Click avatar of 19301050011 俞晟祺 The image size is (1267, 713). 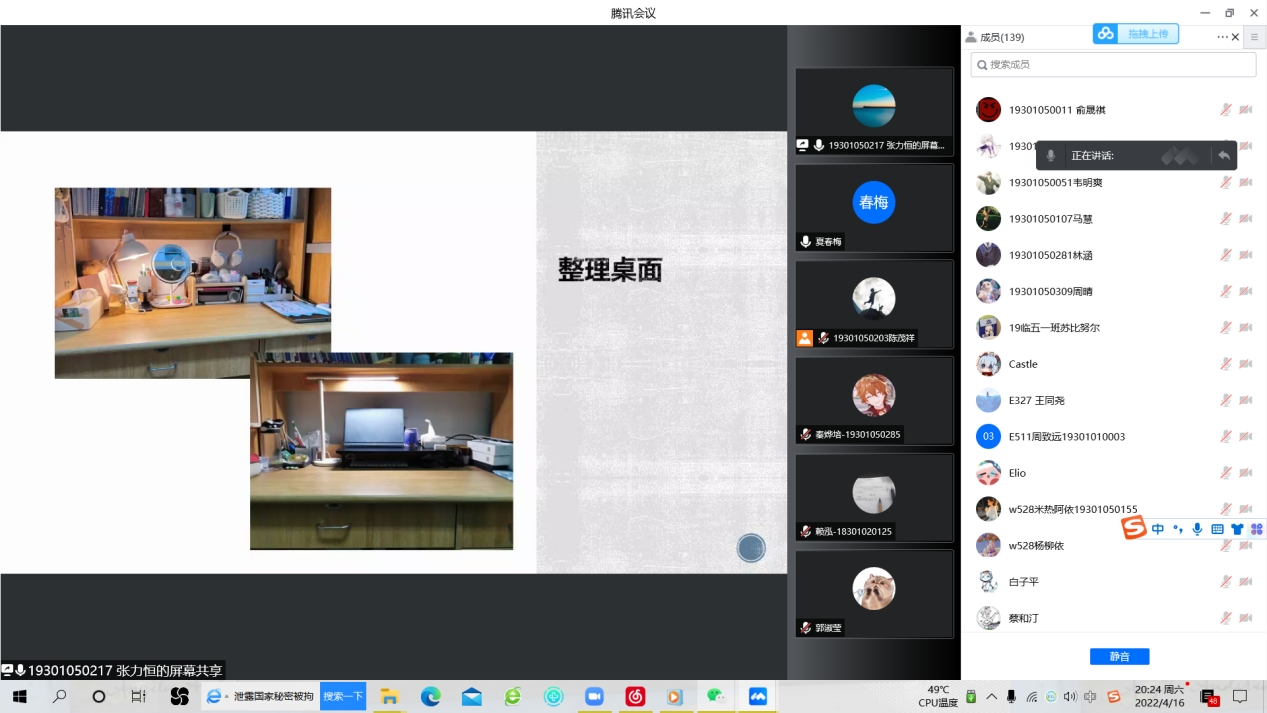(988, 110)
